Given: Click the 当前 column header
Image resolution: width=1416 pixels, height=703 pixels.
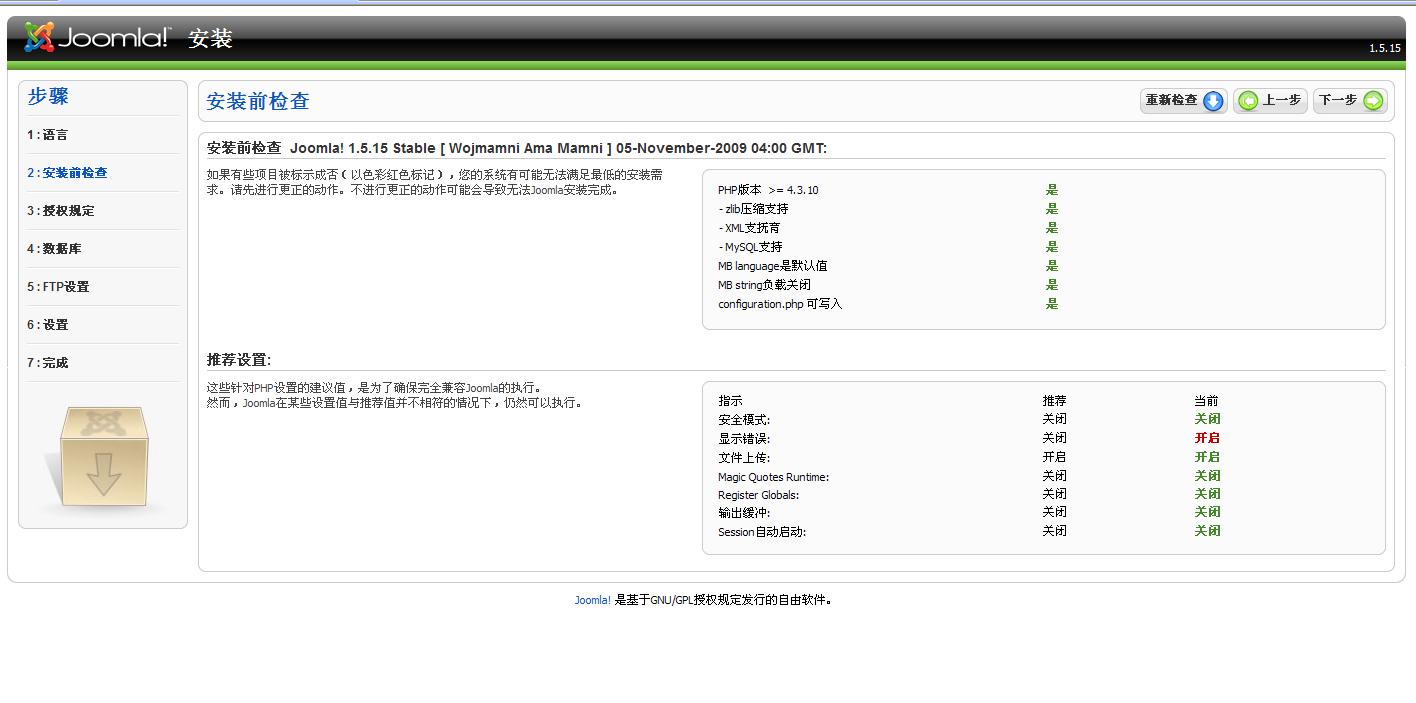Looking at the screenshot, I should (x=1206, y=401).
